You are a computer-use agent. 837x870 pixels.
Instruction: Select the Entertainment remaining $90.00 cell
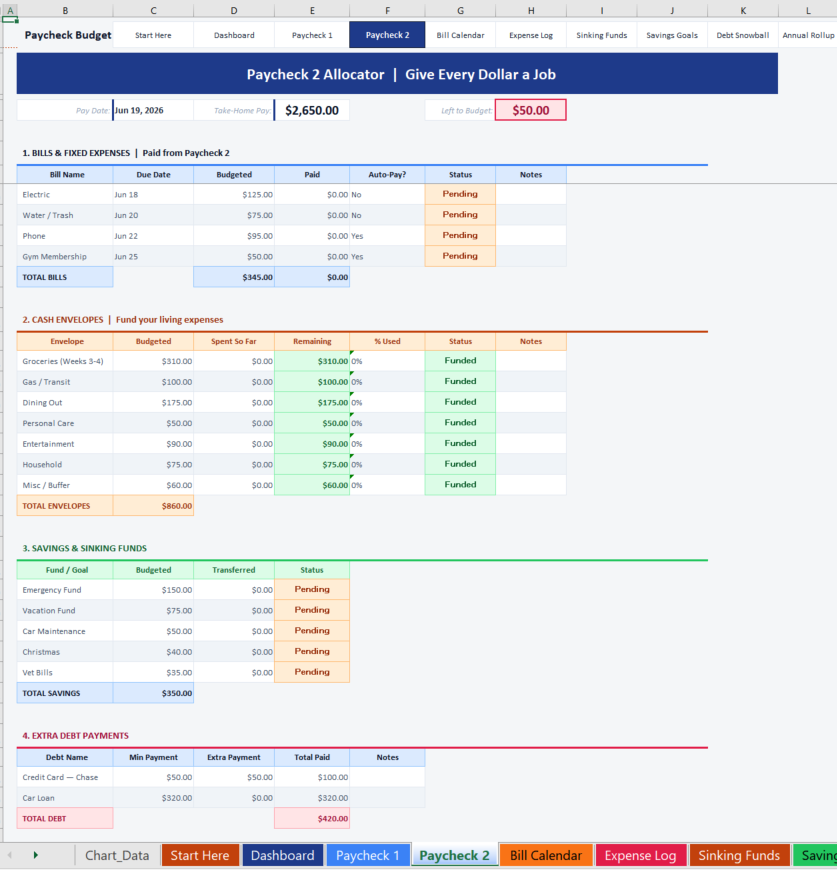coord(312,444)
